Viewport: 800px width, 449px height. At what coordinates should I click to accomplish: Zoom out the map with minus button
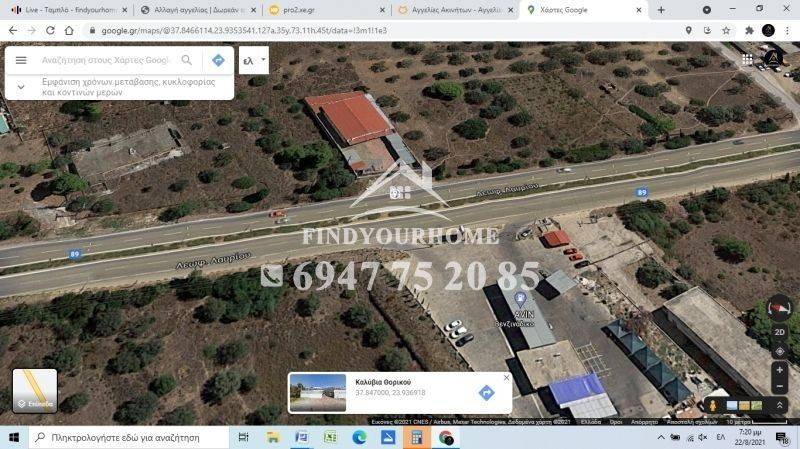point(779,386)
